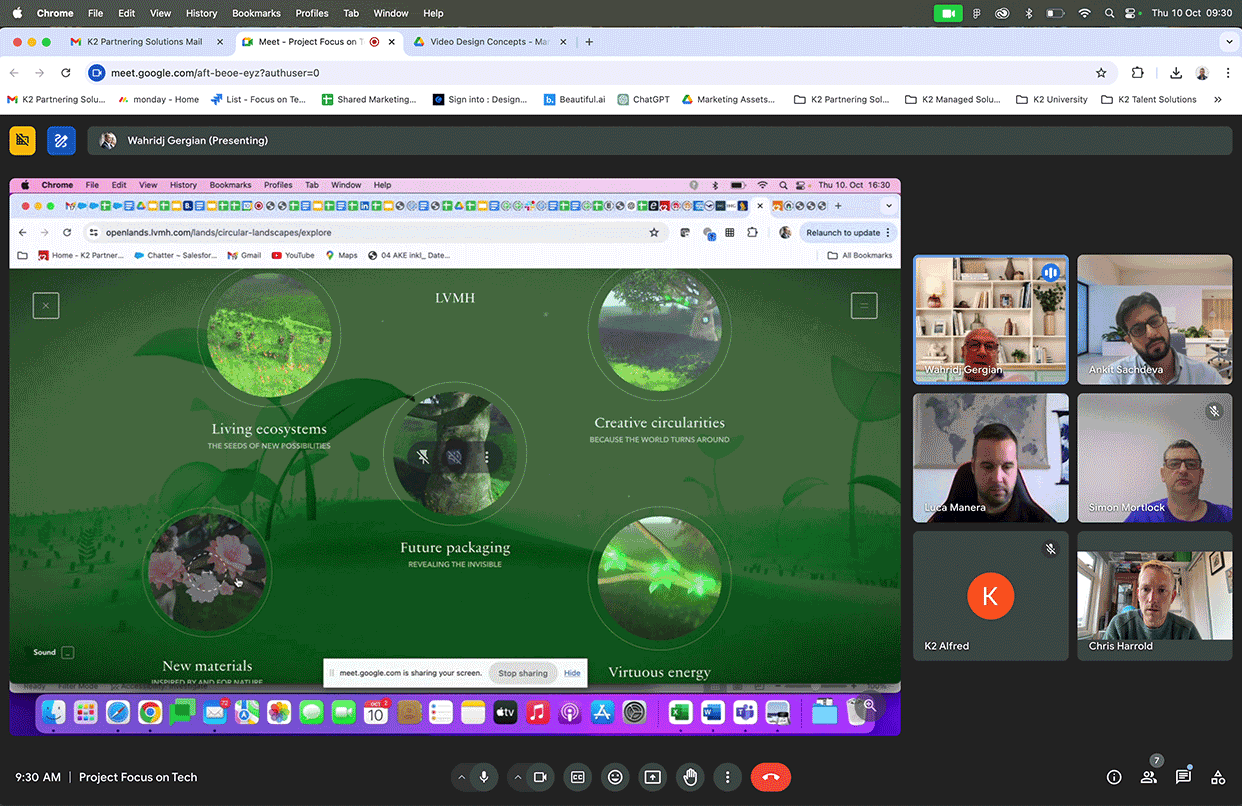Image resolution: width=1242 pixels, height=806 pixels.
Task: Open the K2 Talent Solutions bookmarks folder
Action: (1149, 99)
